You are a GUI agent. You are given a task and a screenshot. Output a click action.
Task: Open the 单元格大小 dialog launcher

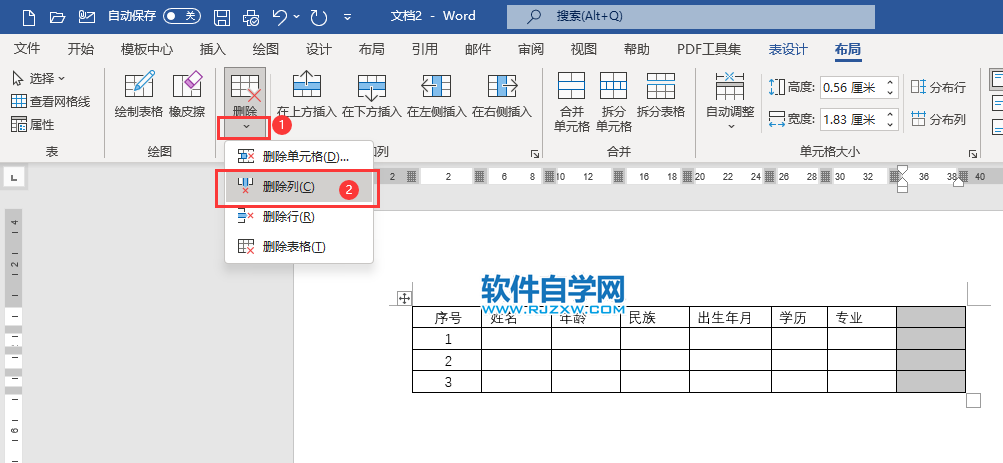click(x=972, y=153)
